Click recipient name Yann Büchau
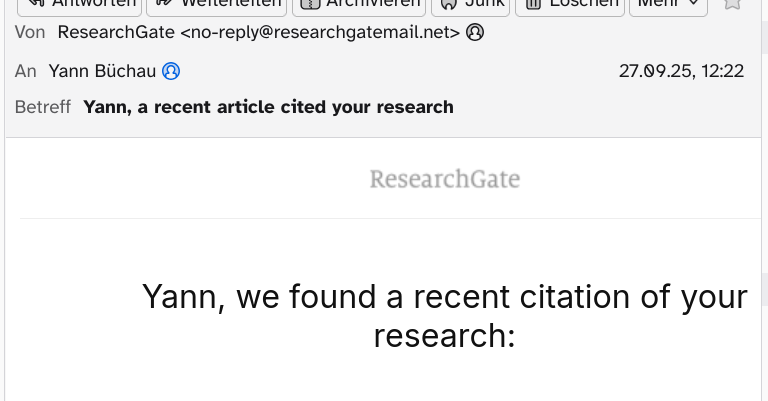 (102, 71)
